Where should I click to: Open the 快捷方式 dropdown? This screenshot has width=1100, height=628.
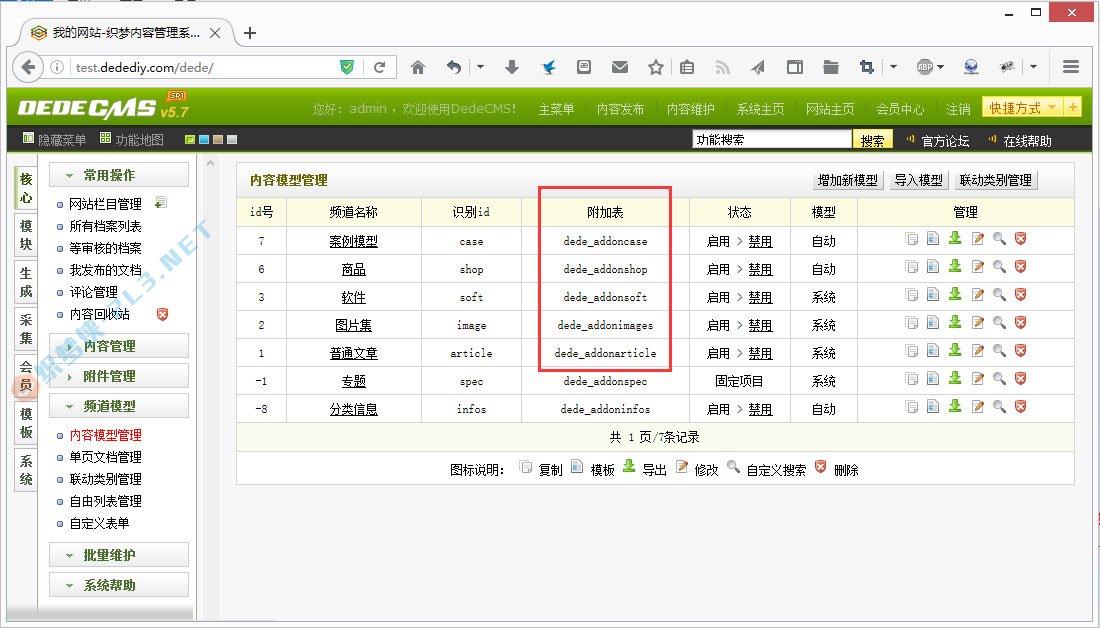pos(1021,108)
